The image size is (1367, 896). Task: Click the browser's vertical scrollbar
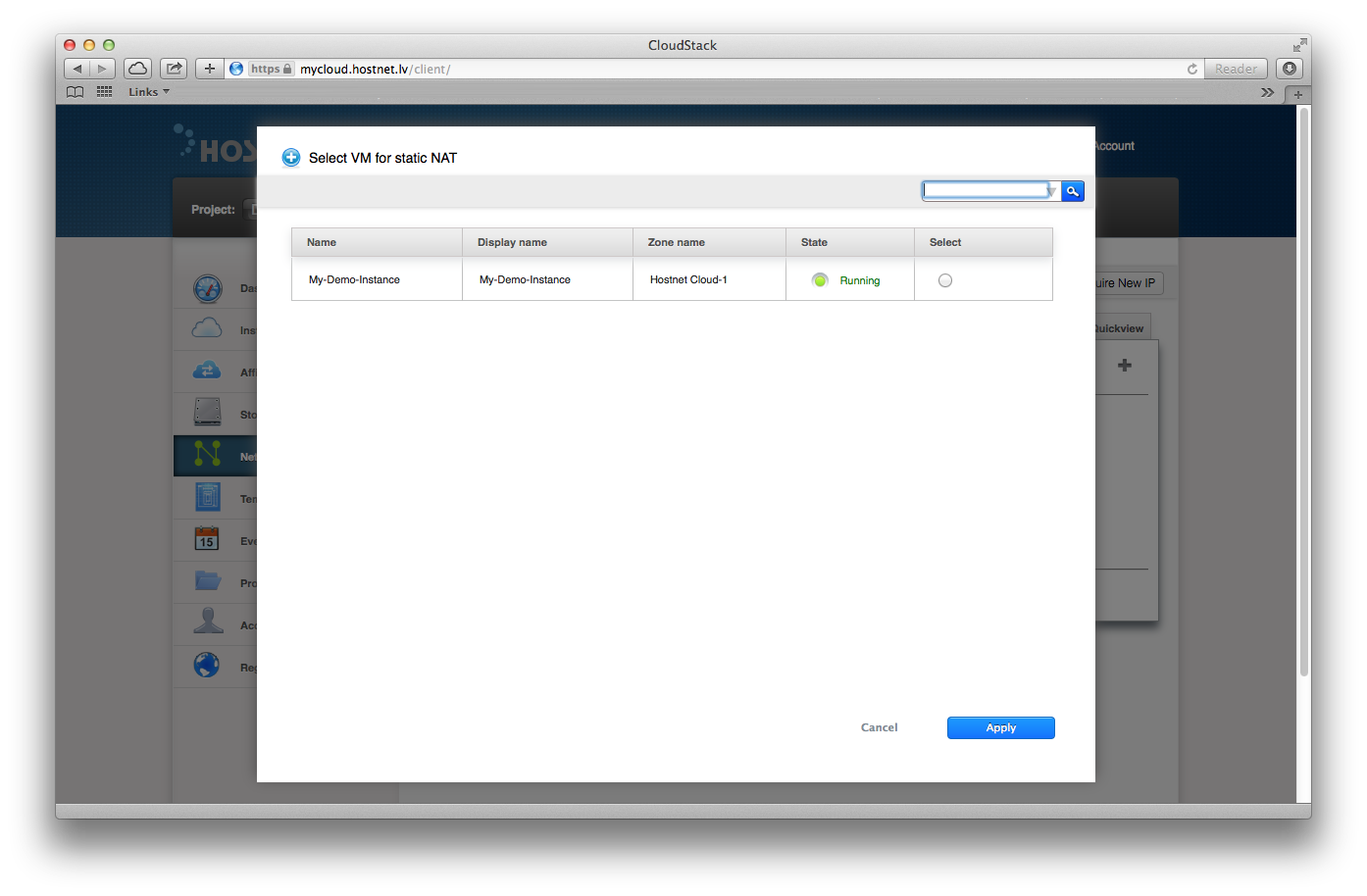(1303, 392)
